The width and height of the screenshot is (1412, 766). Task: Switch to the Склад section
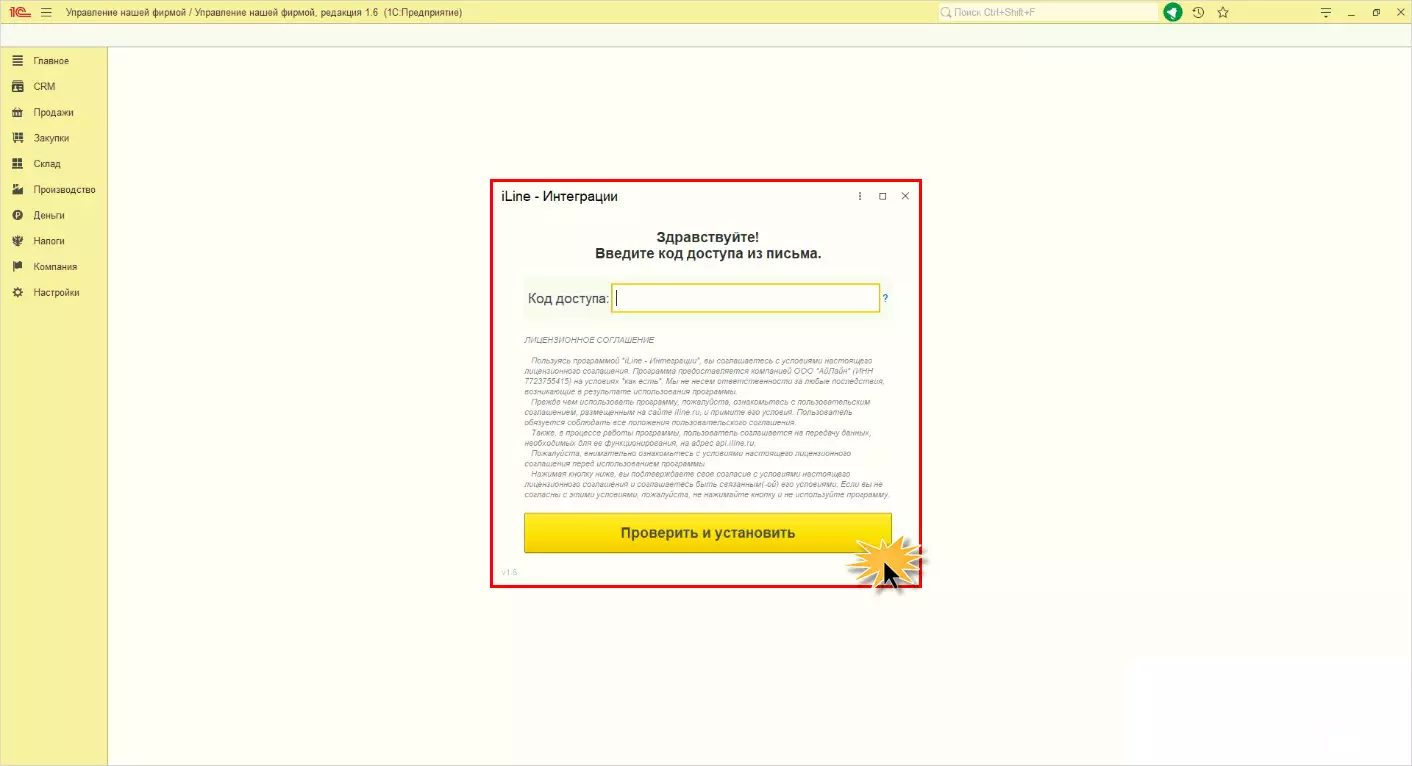coord(47,164)
